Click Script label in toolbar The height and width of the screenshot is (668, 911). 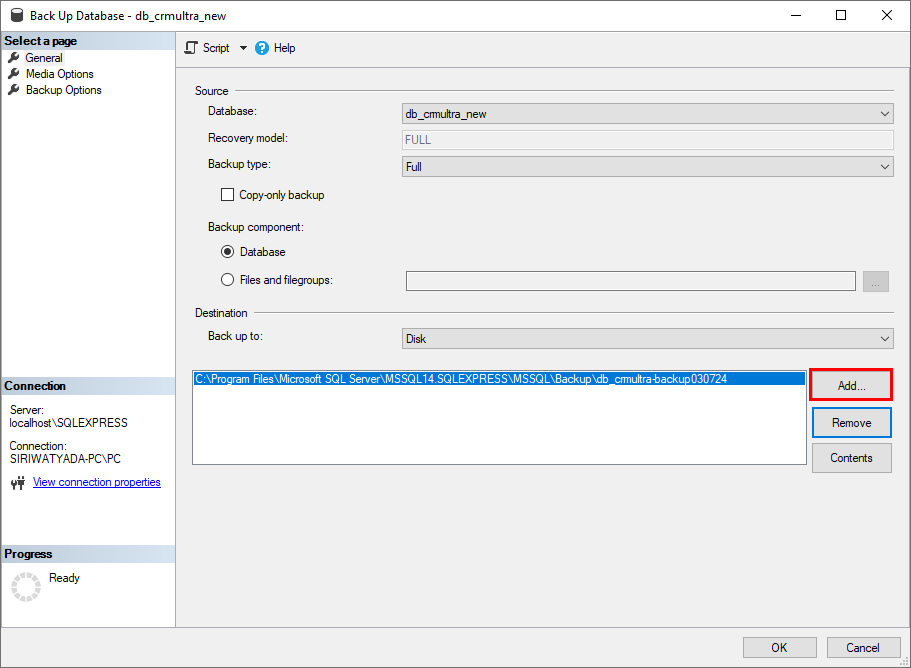[216, 48]
